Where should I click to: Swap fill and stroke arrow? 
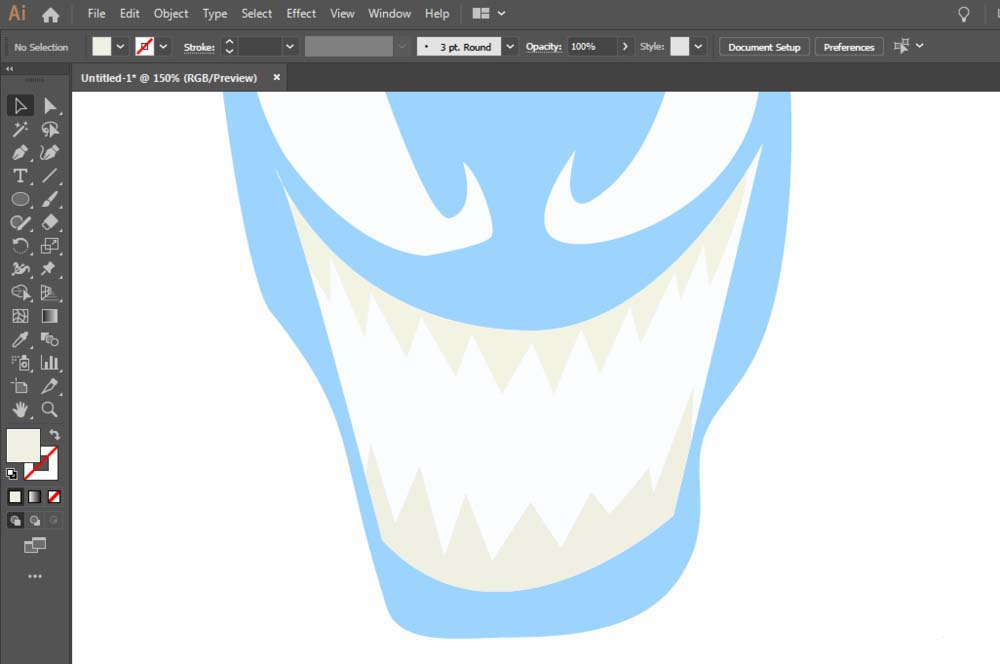55,435
